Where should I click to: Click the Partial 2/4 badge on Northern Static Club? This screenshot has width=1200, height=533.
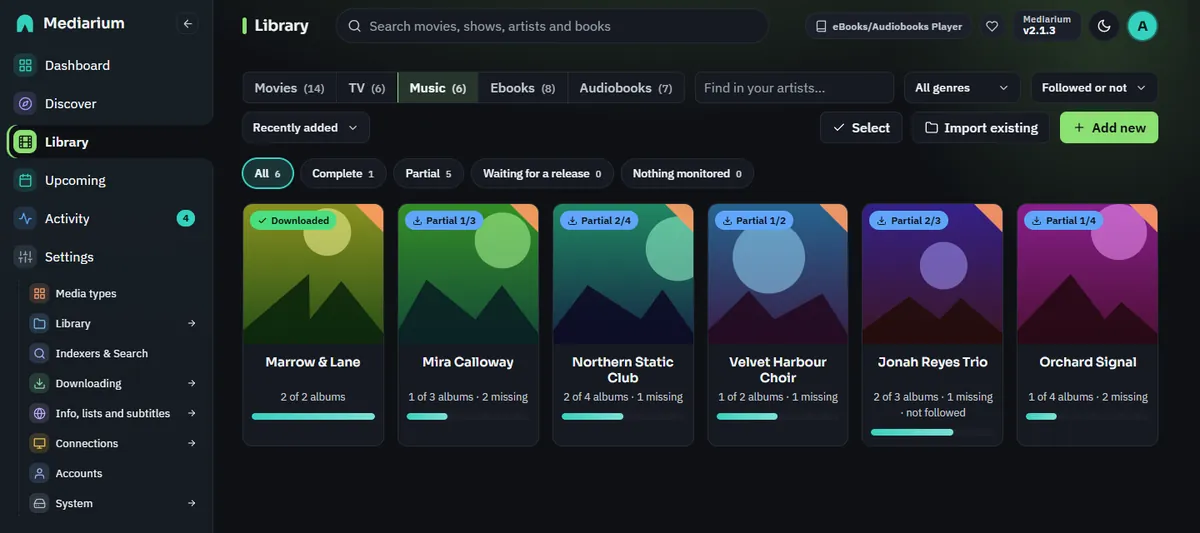599,220
